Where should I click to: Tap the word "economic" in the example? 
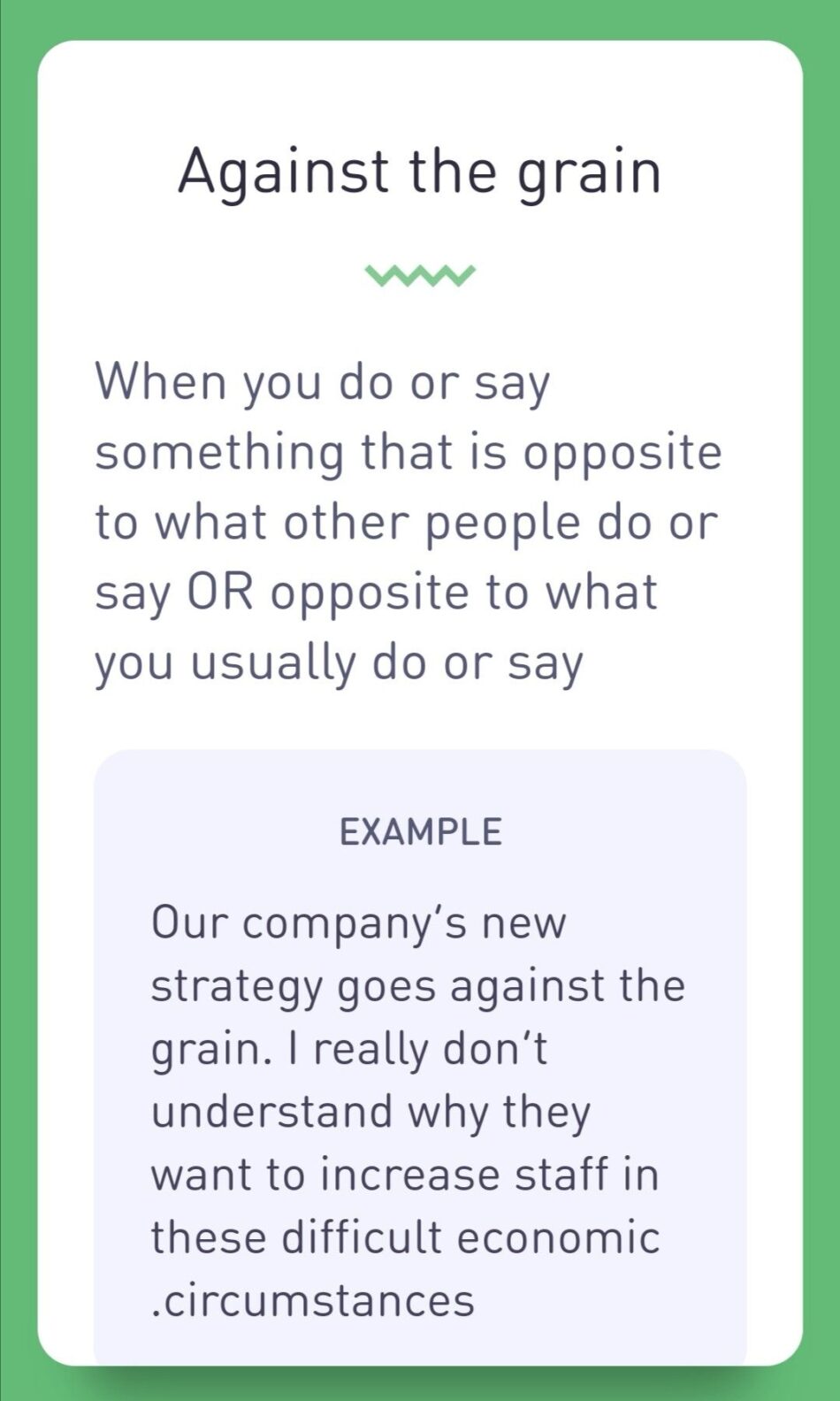(x=558, y=1237)
